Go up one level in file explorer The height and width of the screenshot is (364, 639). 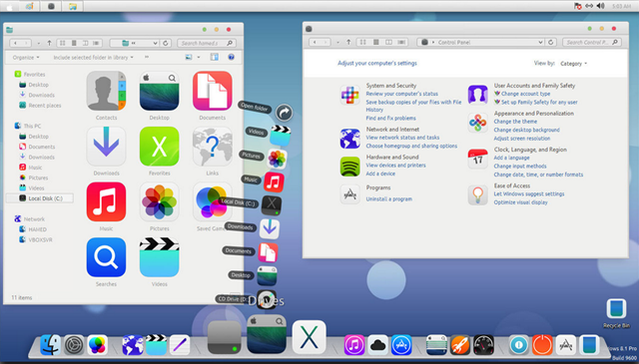click(49, 43)
